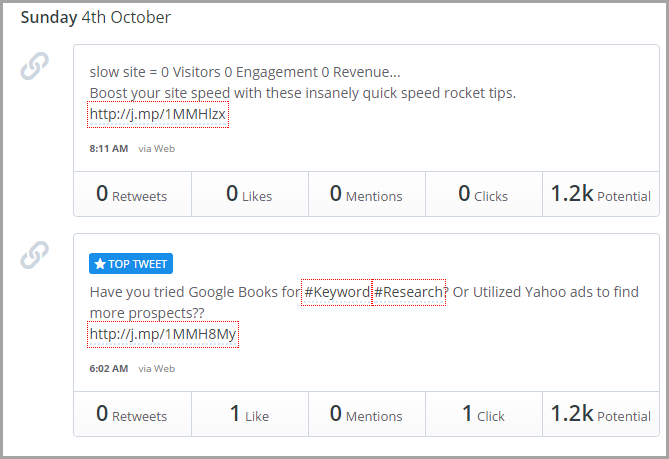The height and width of the screenshot is (459, 669).
Task: Select 0 Mentions on top tweet
Action: pyautogui.click(x=367, y=414)
